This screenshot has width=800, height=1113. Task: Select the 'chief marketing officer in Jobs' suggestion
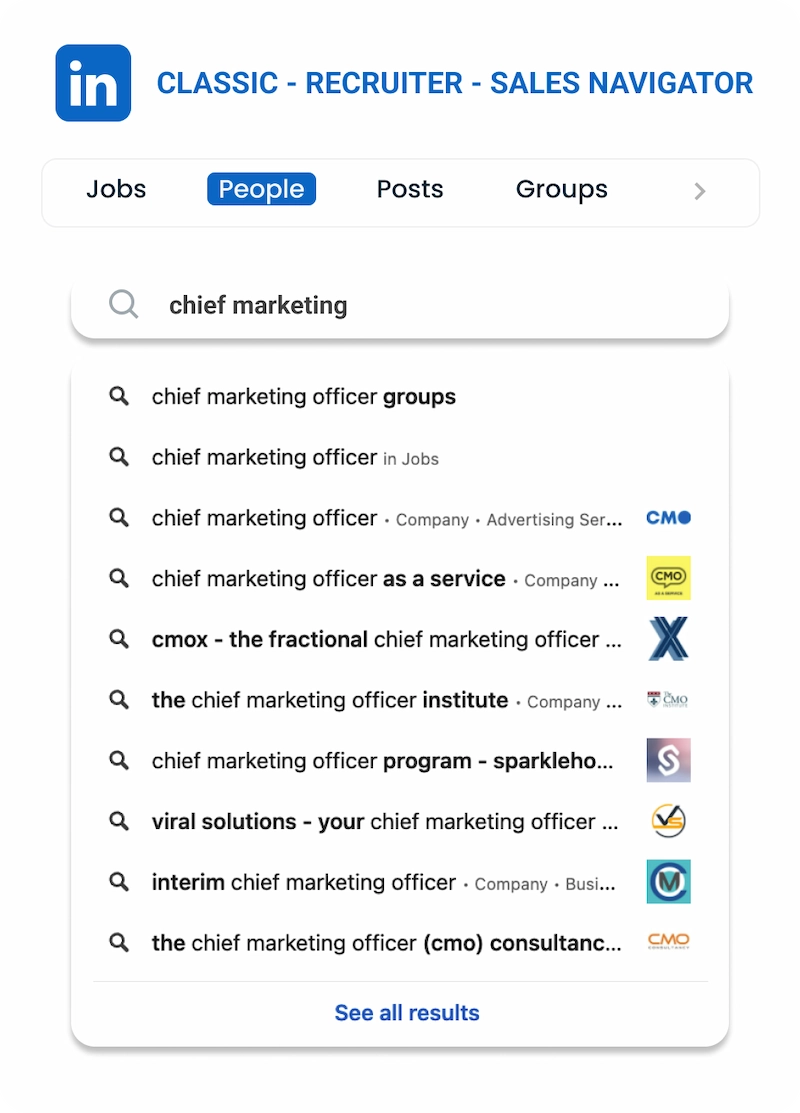[x=295, y=457]
